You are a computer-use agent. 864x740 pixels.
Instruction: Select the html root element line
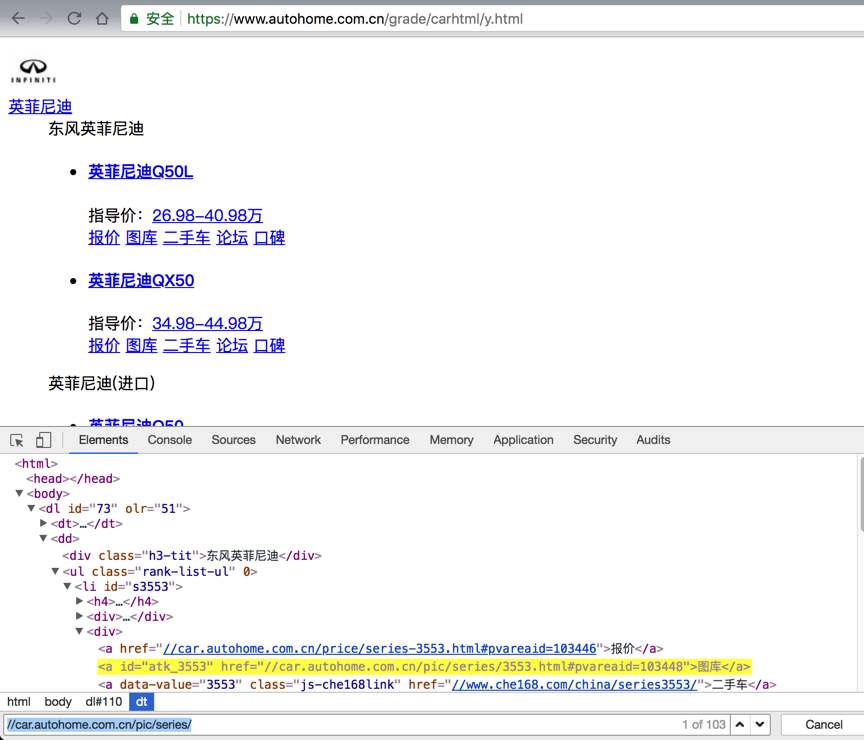[x=36, y=463]
